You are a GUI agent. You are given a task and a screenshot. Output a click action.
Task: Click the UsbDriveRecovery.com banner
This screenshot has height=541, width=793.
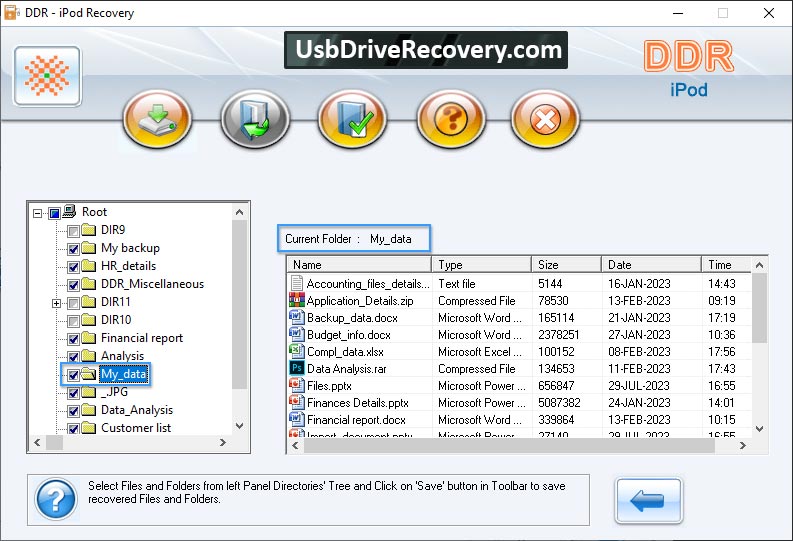tap(426, 50)
